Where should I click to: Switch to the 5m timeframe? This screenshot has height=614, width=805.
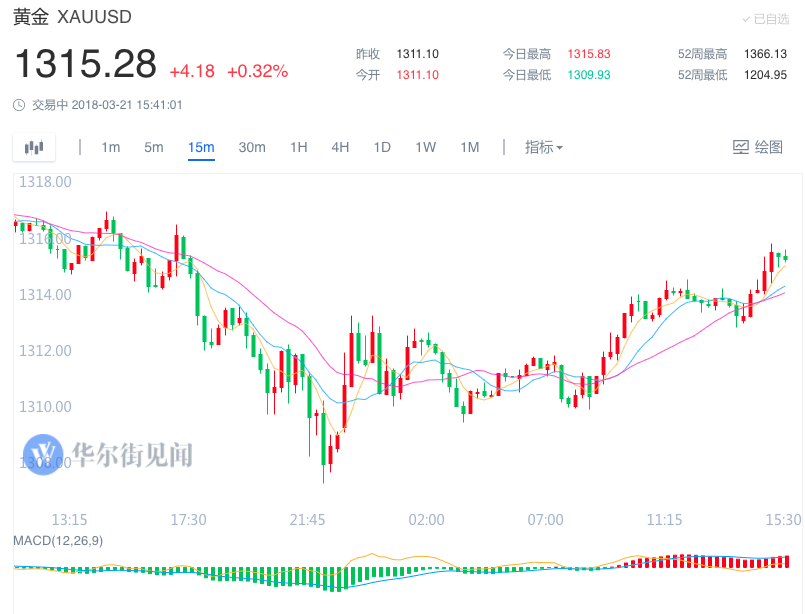pyautogui.click(x=154, y=147)
